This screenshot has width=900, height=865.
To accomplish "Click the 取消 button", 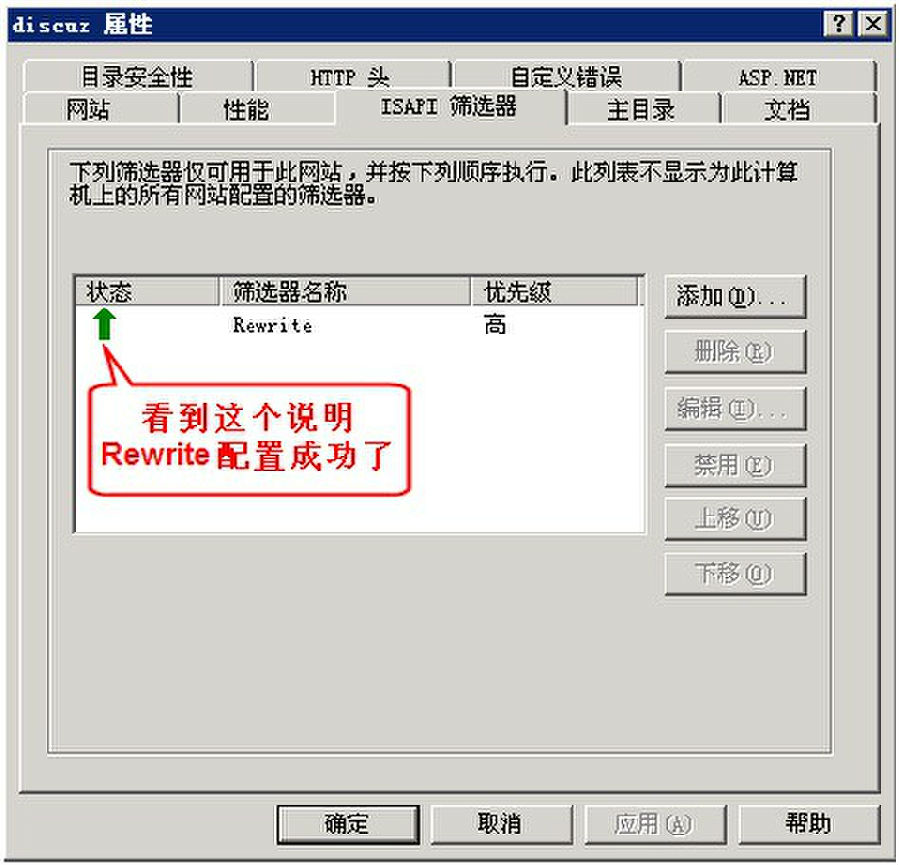I will coord(501,824).
